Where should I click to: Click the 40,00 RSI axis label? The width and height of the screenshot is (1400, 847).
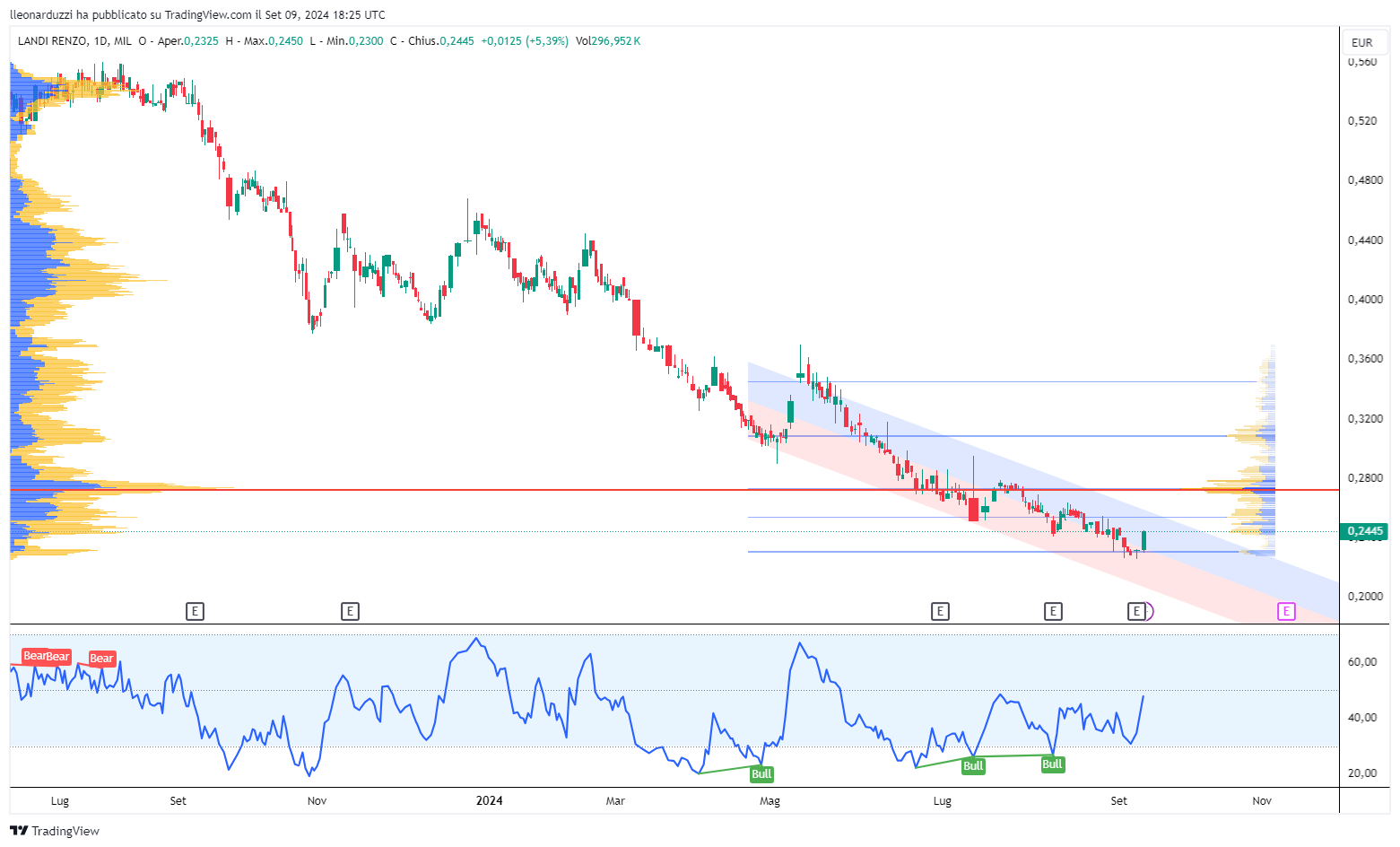coord(1362,717)
